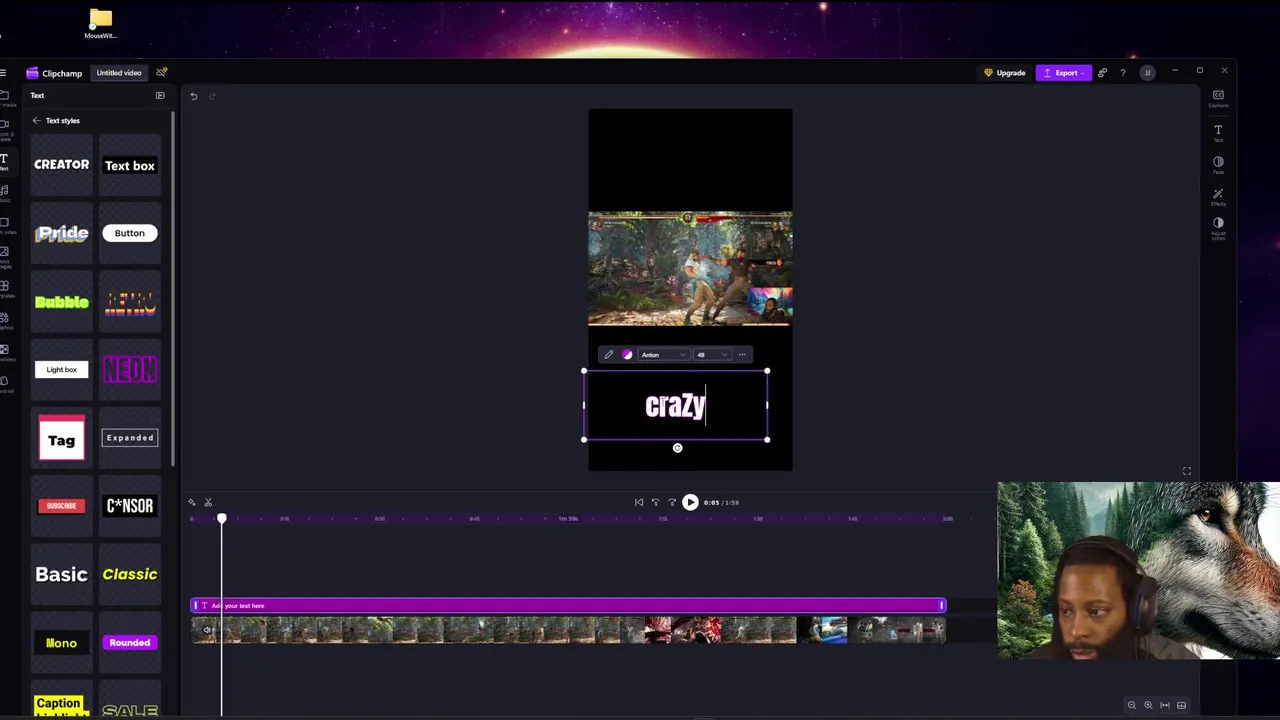1280x720 pixels.
Task: Open the Text properties tab on right
Action: pyautogui.click(x=1218, y=133)
